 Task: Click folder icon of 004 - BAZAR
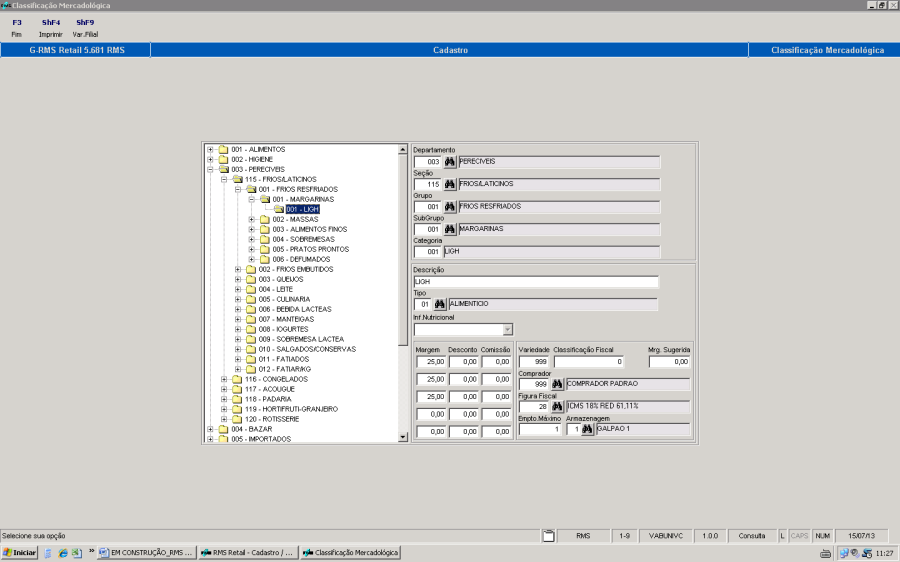(x=223, y=429)
